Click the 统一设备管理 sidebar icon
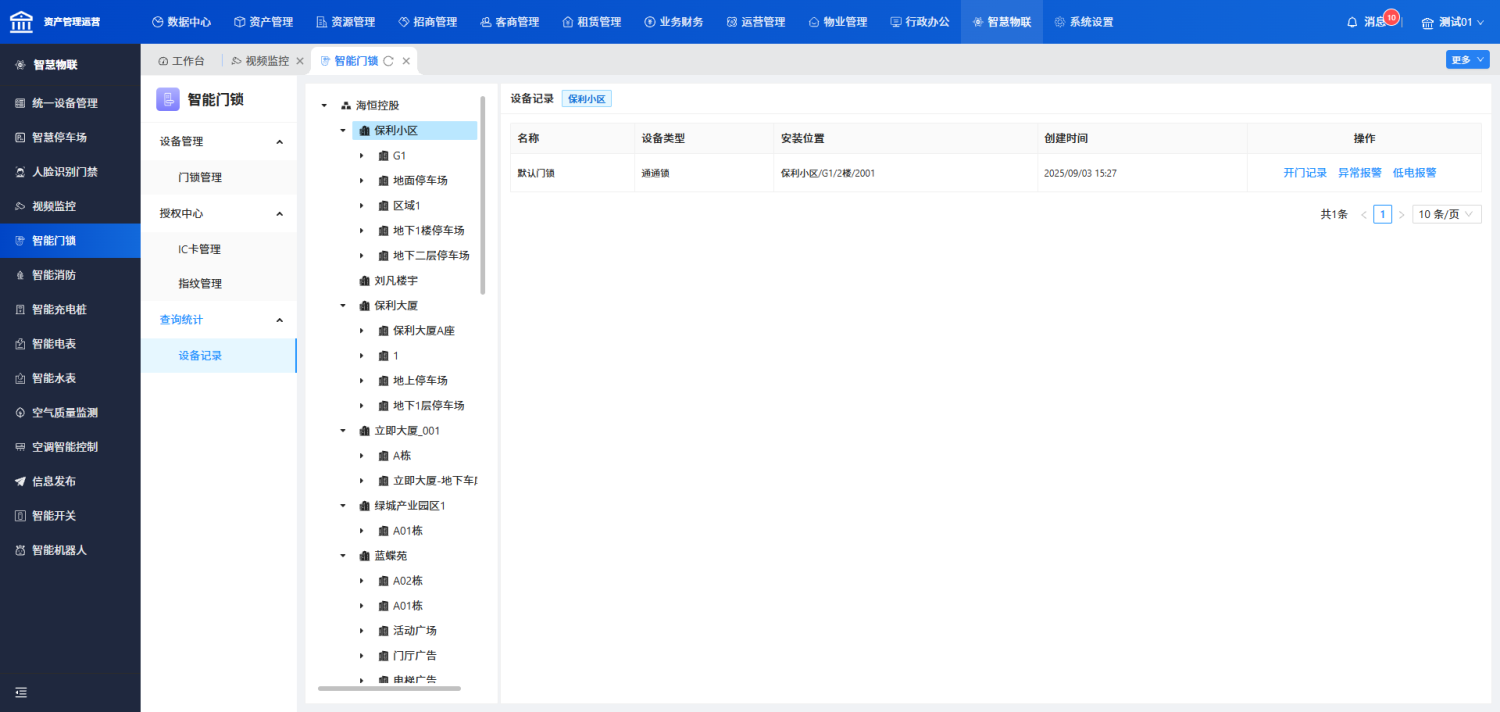 [x=20, y=103]
